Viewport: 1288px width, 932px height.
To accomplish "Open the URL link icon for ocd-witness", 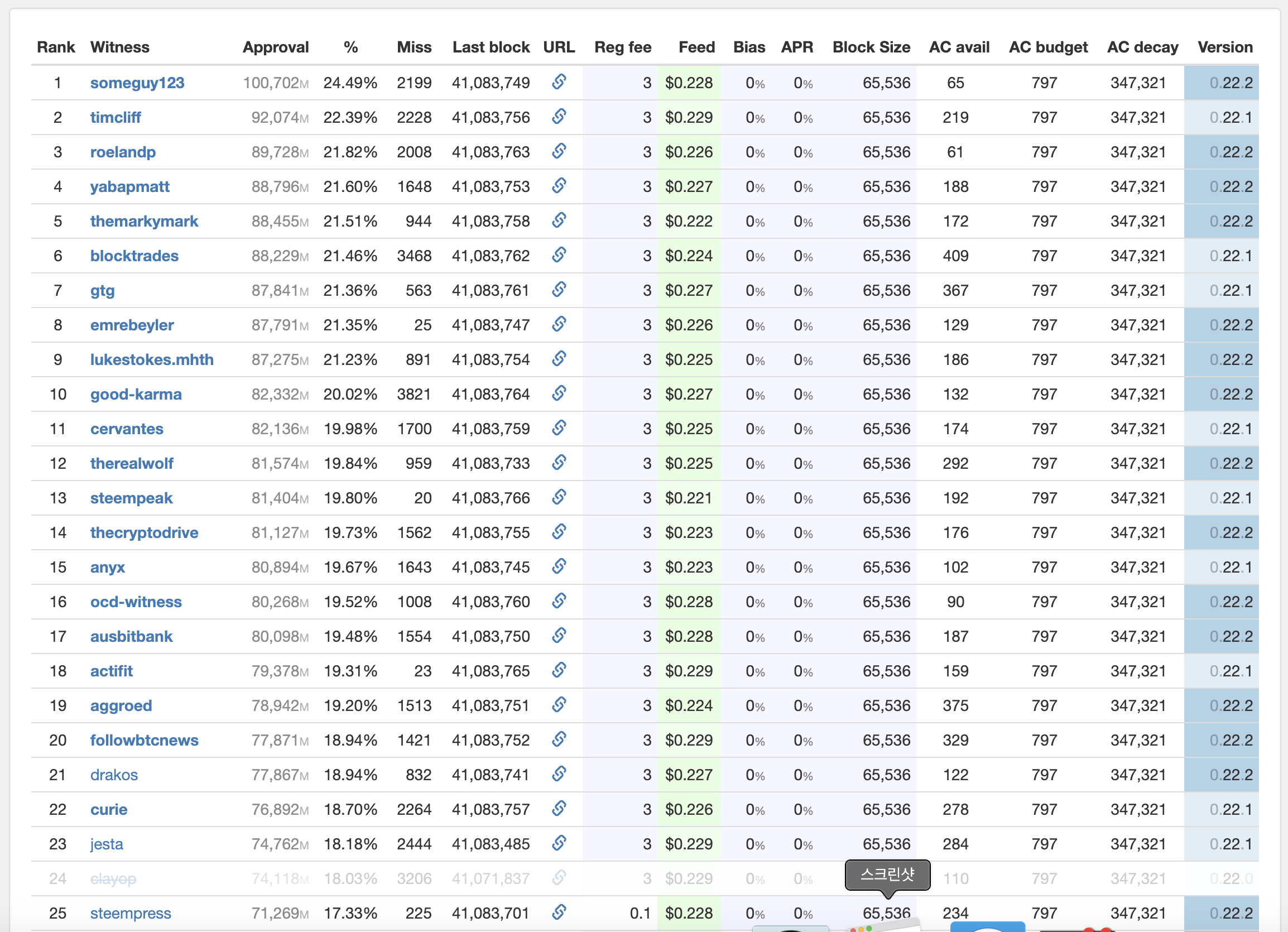I will click(559, 602).
